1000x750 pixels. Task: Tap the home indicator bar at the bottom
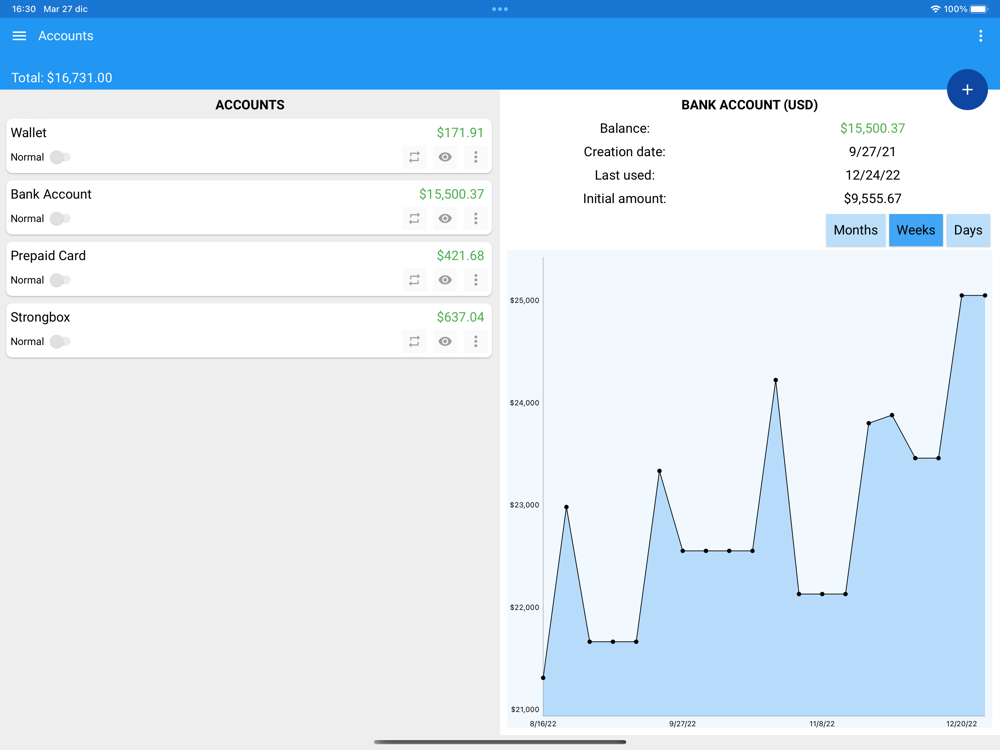tap(500, 742)
